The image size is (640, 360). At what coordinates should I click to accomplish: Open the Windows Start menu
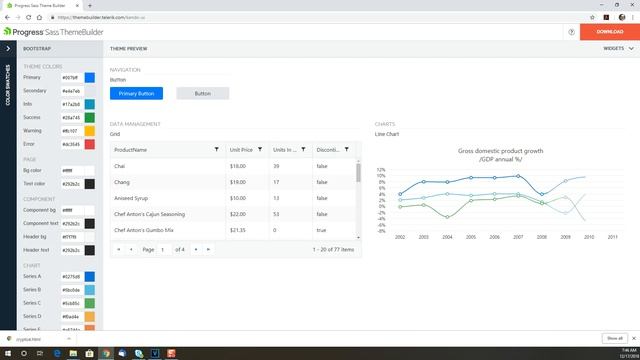click(x=8, y=353)
